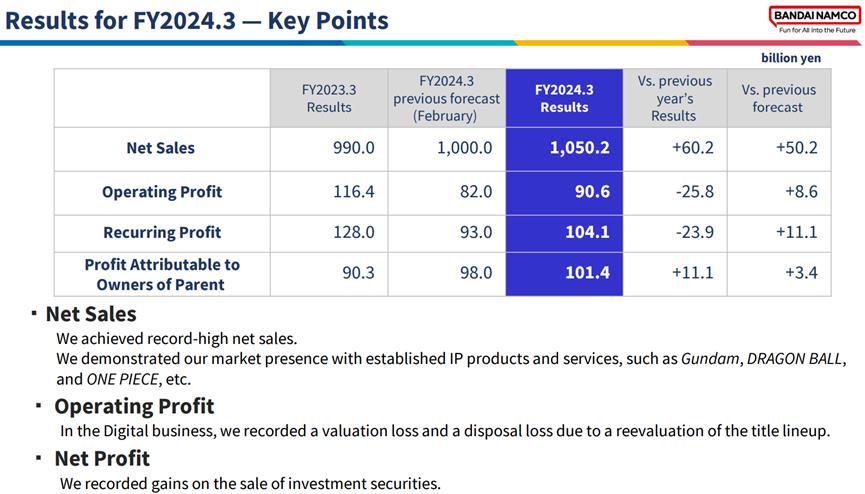
Task: Select the Operating Profit bullet heading
Action: [134, 406]
